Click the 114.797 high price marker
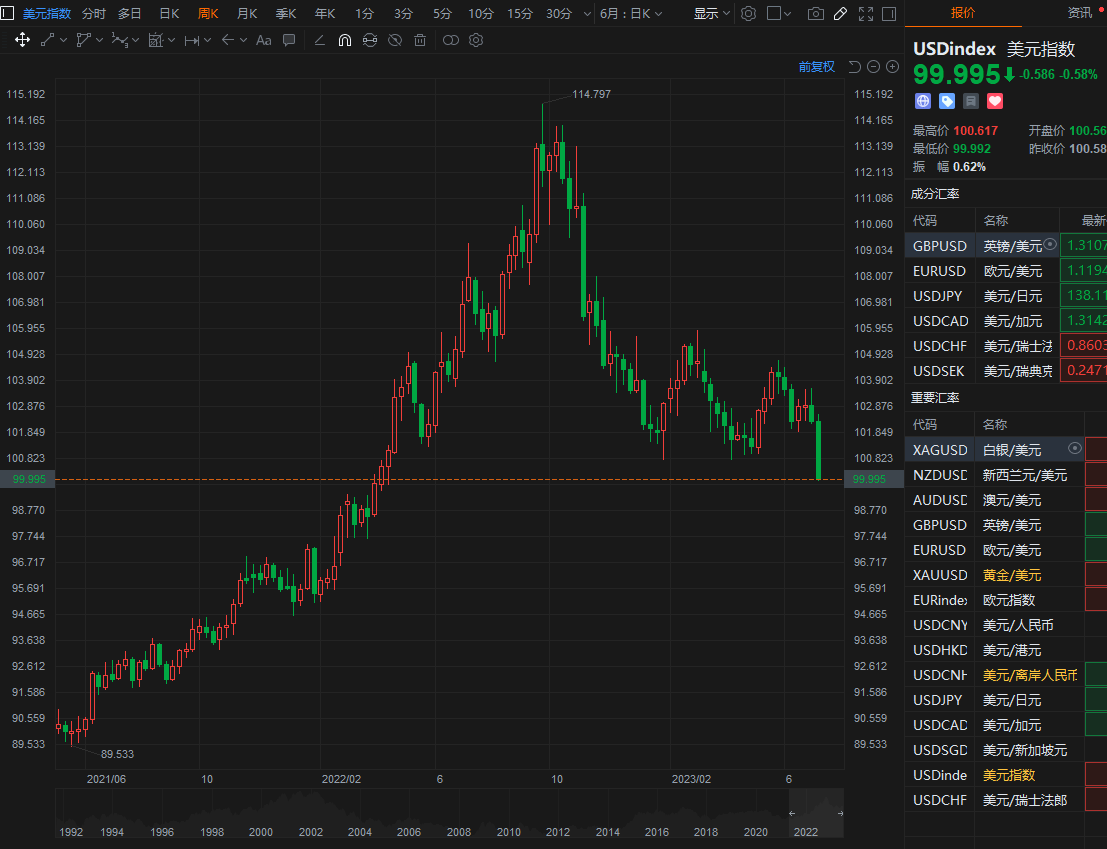The height and width of the screenshot is (849, 1107). pyautogui.click(x=591, y=94)
